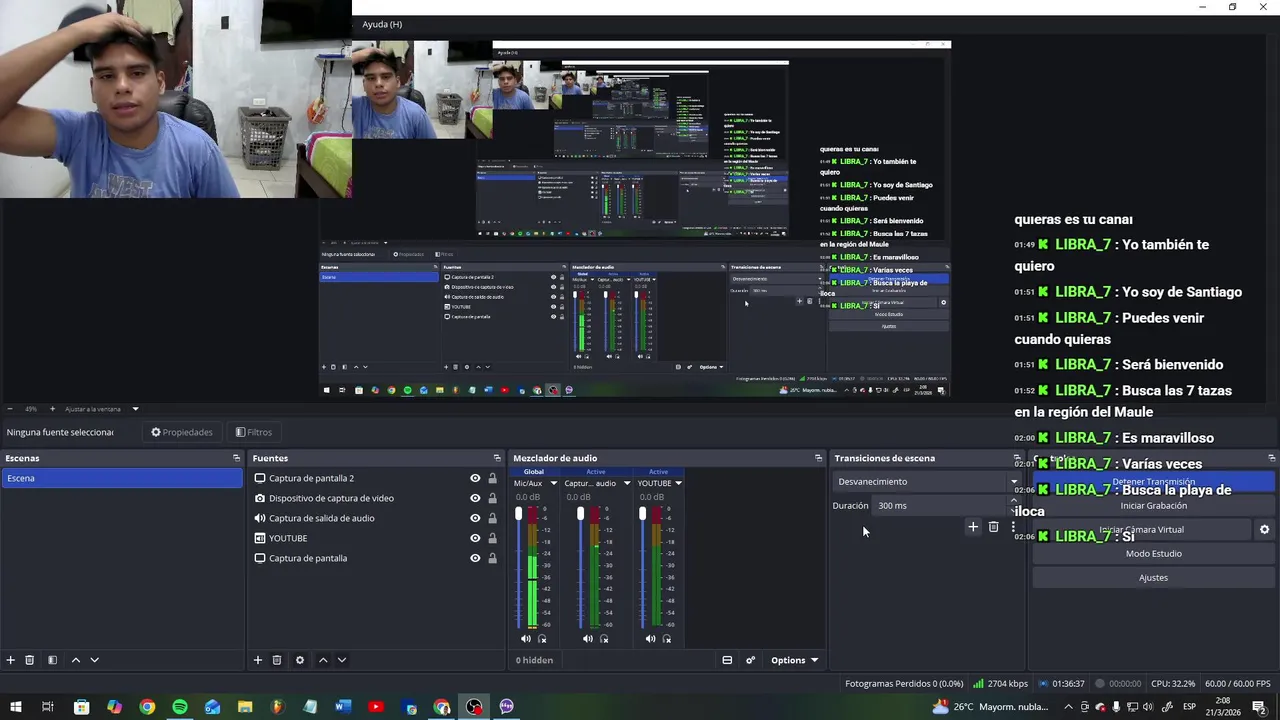Viewport: 1280px width, 720px height.
Task: Unlock Captura de salida de audio lock
Action: [x=492, y=518]
